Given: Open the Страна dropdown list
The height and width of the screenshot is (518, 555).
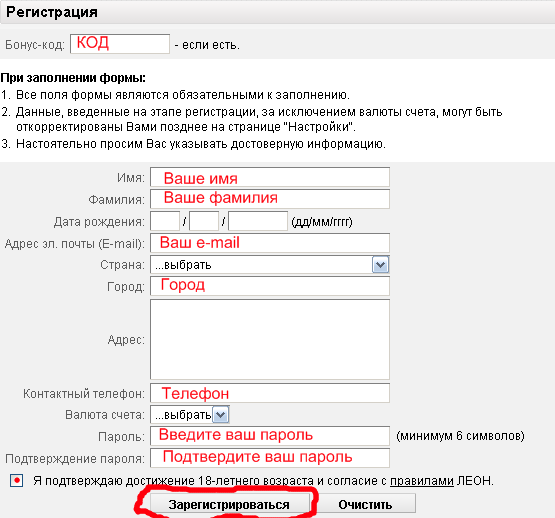Looking at the screenshot, I should point(270,264).
